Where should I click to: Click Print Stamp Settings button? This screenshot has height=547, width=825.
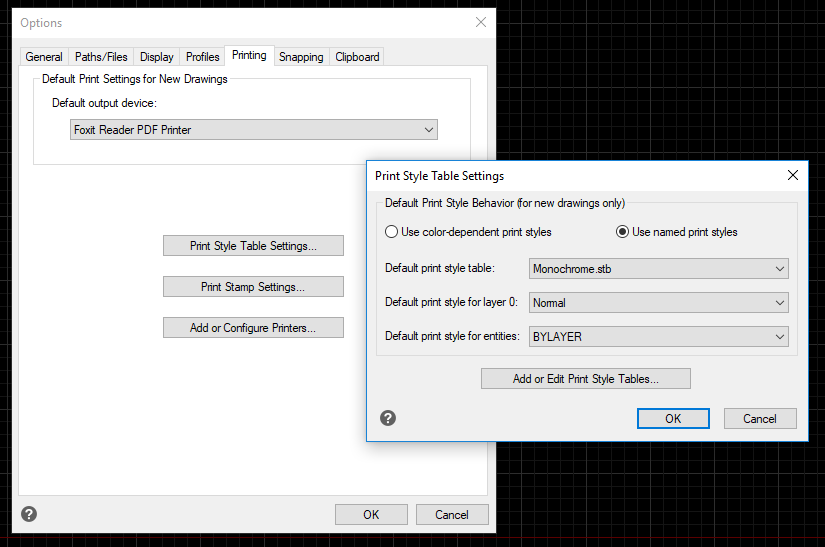(x=253, y=287)
